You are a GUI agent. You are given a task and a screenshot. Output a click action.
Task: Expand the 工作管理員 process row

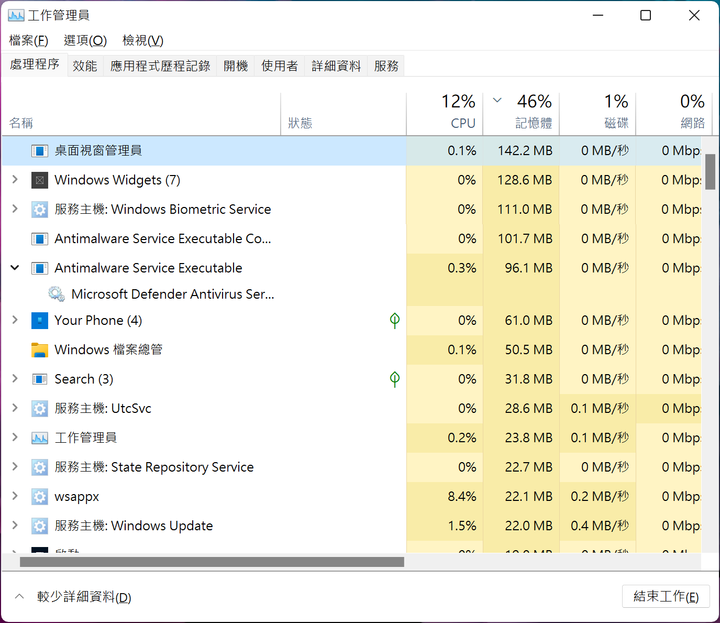[x=15, y=438]
